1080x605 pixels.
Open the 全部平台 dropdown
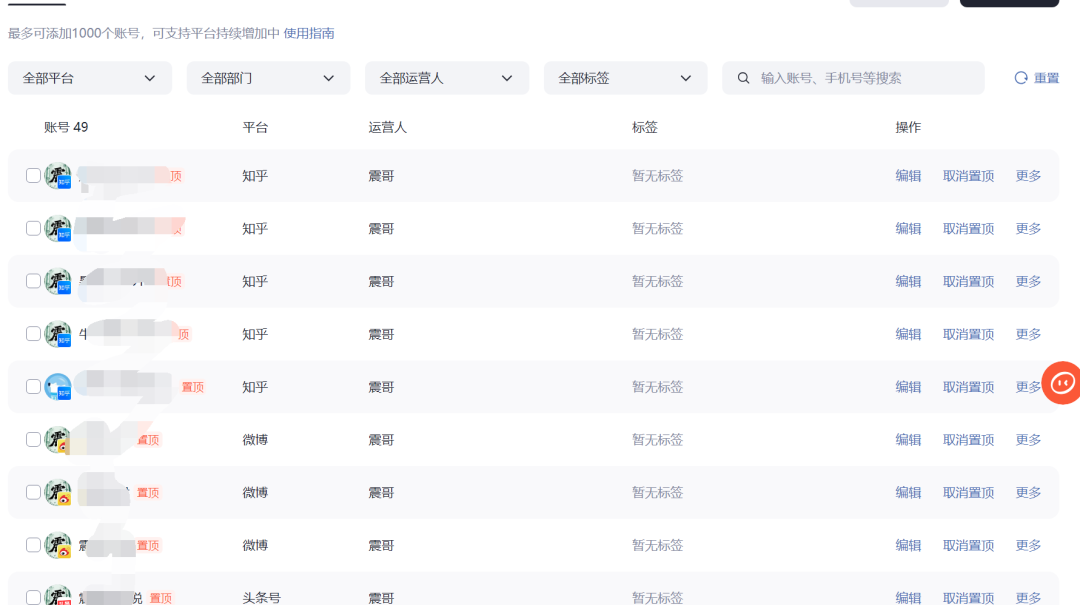pyautogui.click(x=90, y=77)
